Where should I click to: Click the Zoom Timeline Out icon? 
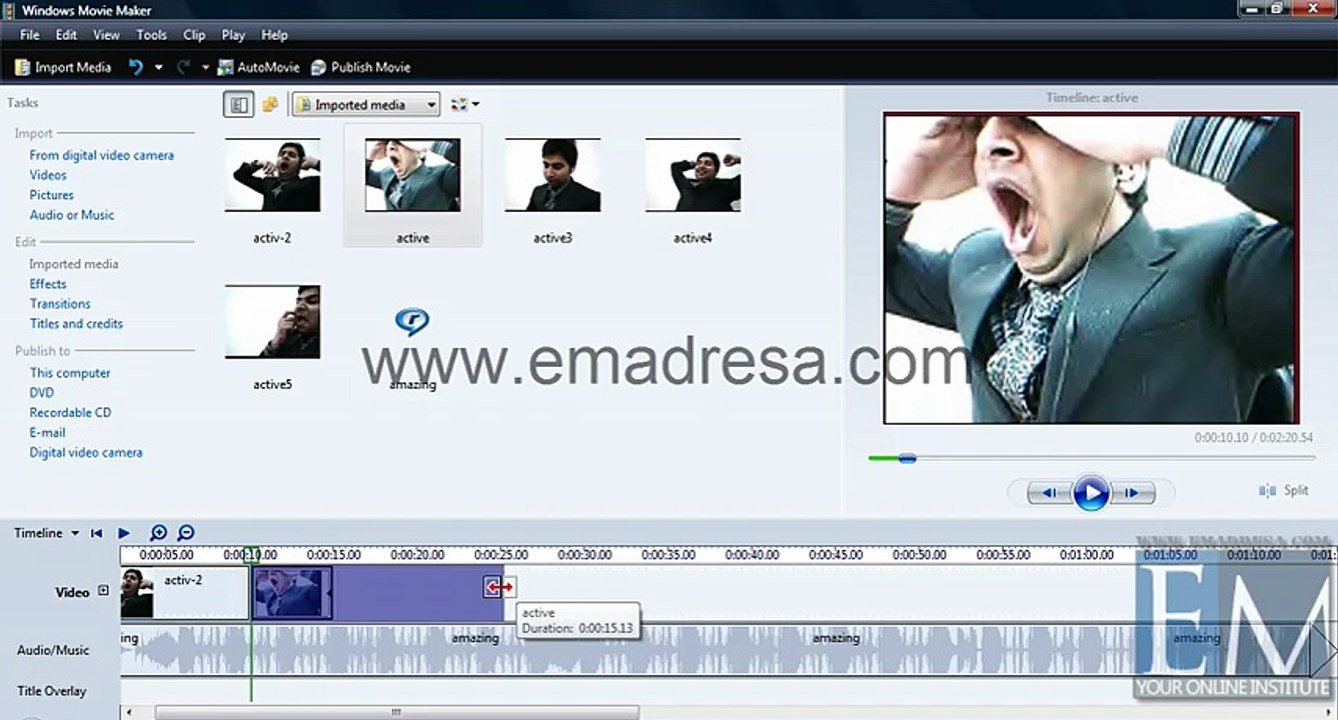(x=185, y=533)
